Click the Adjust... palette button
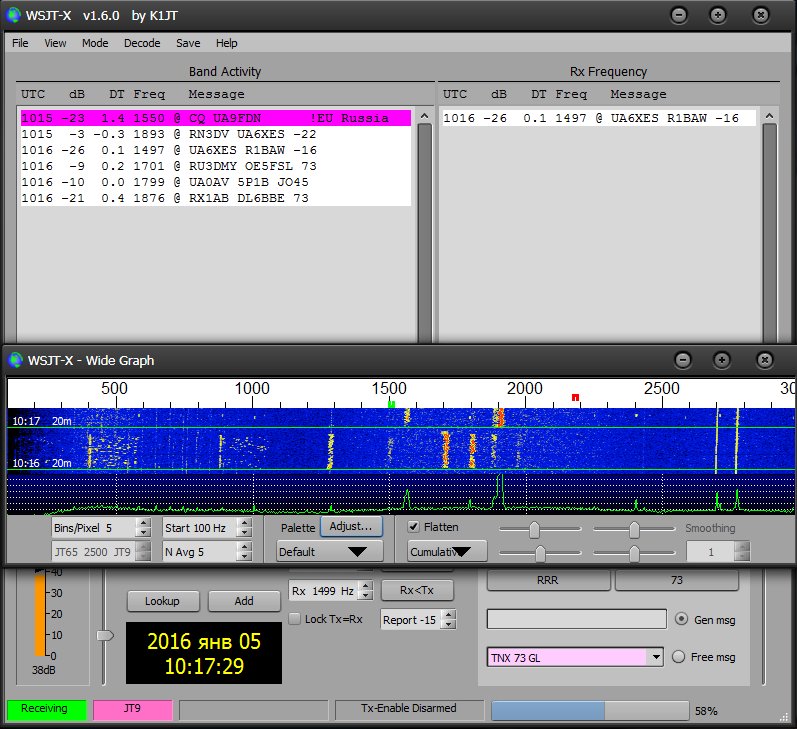Screen dimensions: 797x729 click(x=351, y=526)
